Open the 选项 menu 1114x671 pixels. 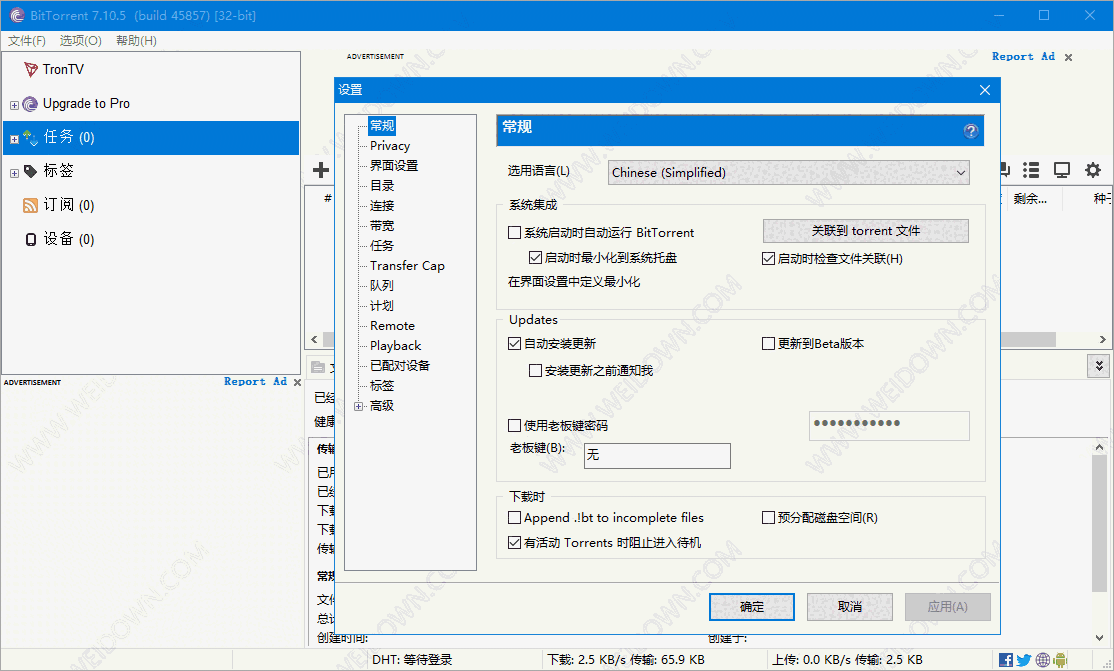pos(79,40)
